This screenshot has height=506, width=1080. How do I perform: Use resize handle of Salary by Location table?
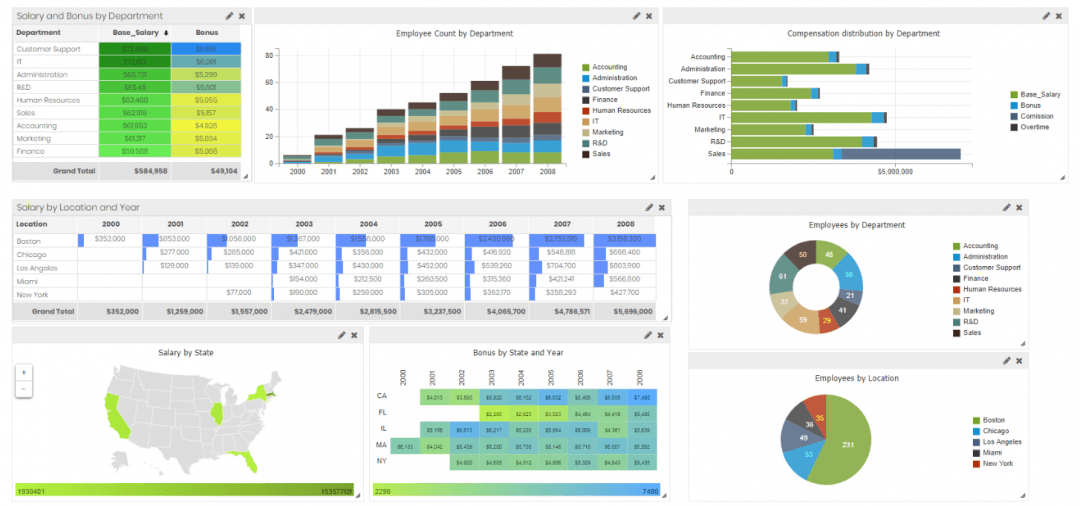[665, 318]
